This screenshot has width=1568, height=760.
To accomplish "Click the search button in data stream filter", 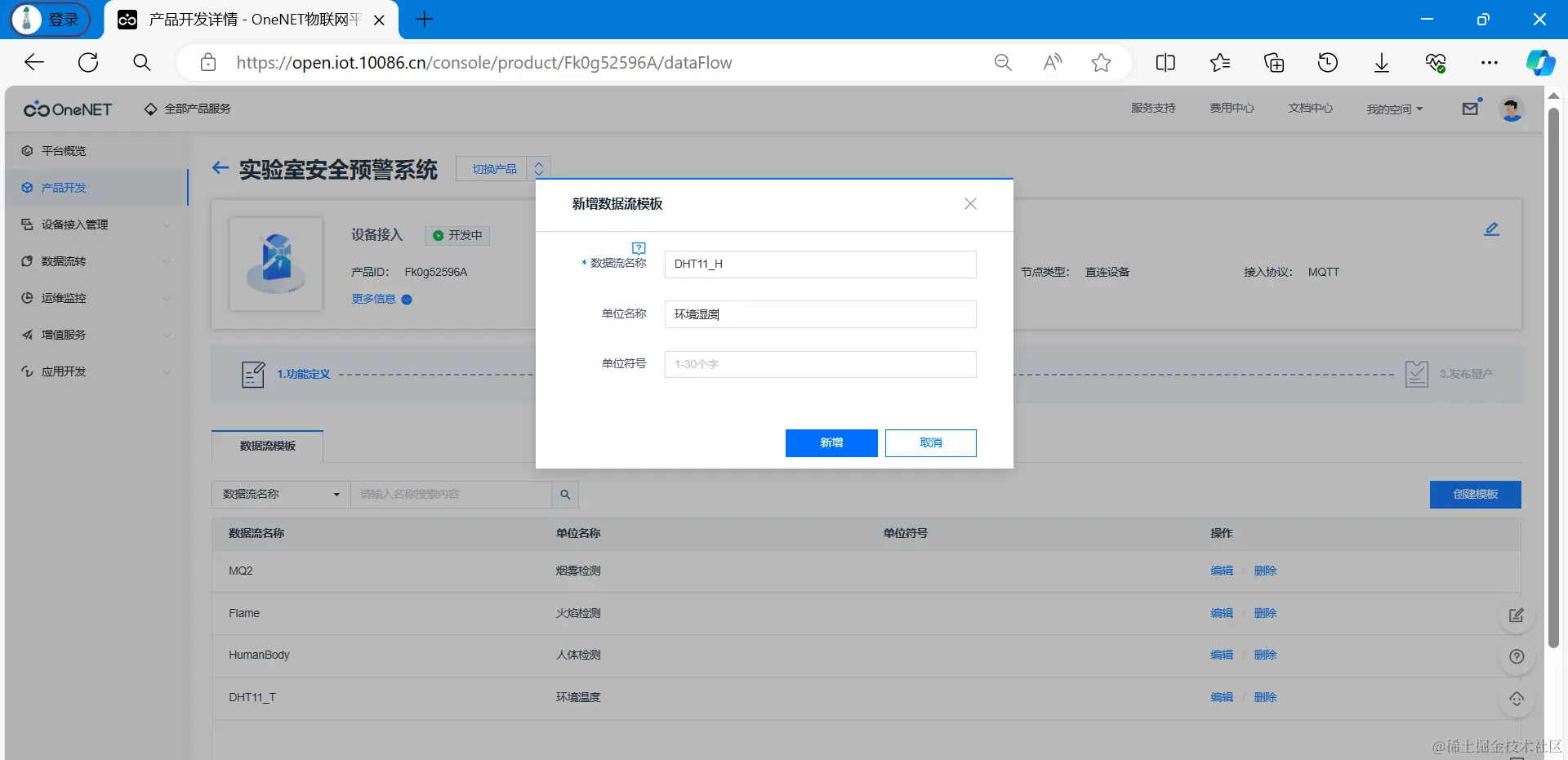I will point(565,495).
